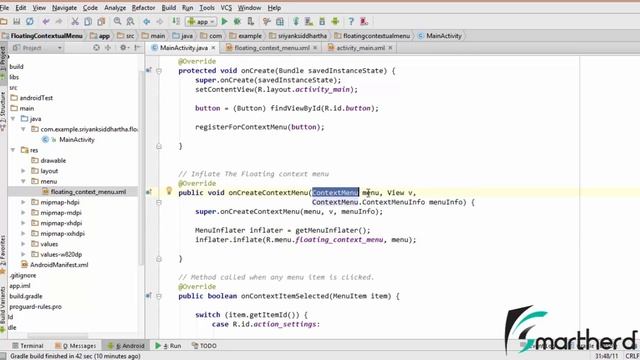This screenshot has width=640, height=360.
Task: Open the app run configuration dropdown
Action: 201,22
